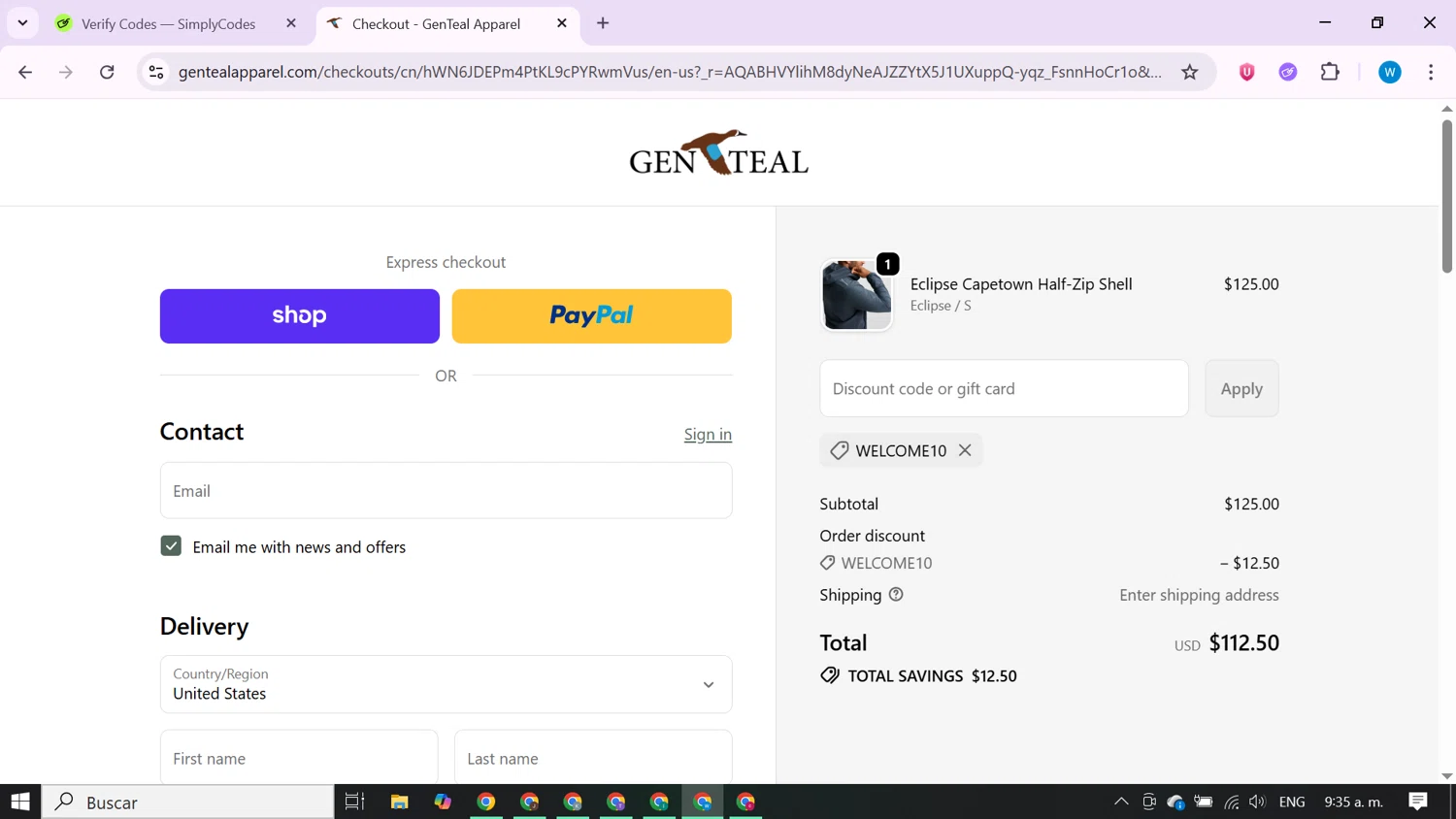Select the Checkout - GenTeal Apparel tab
Viewport: 1456px width, 819px height.
436,23
